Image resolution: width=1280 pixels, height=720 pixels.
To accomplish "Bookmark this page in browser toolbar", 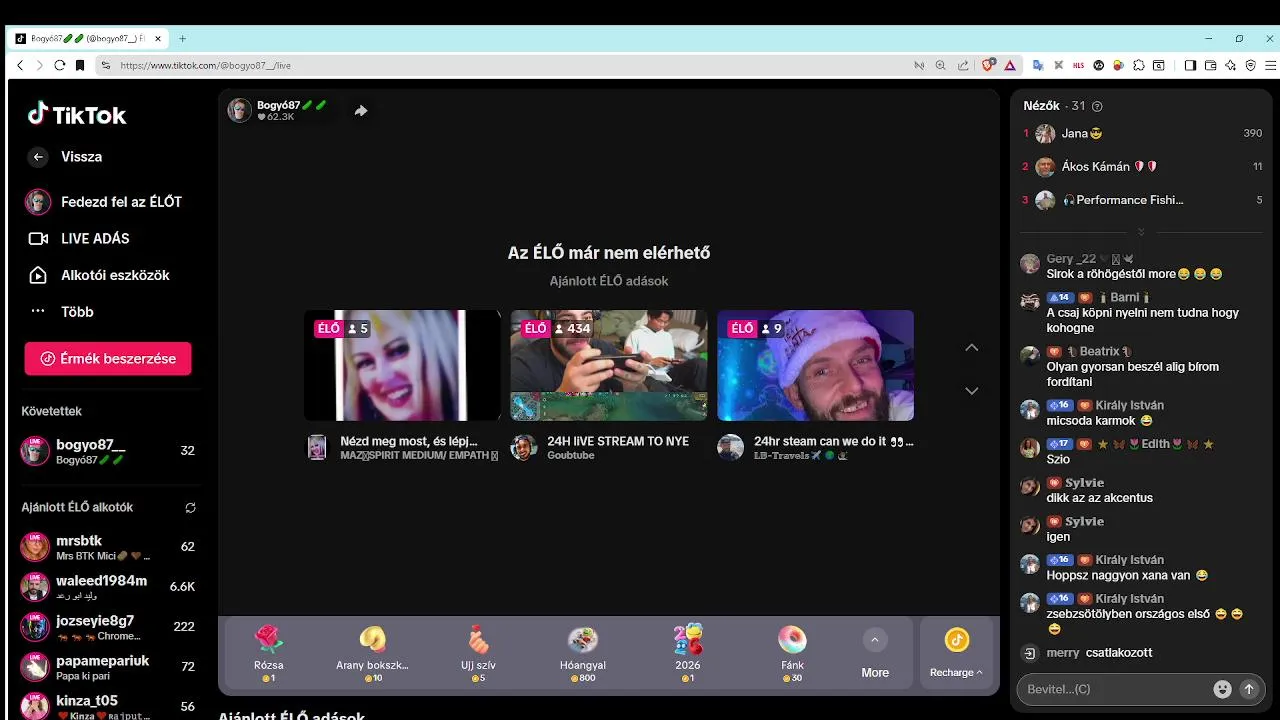I will [x=80, y=65].
